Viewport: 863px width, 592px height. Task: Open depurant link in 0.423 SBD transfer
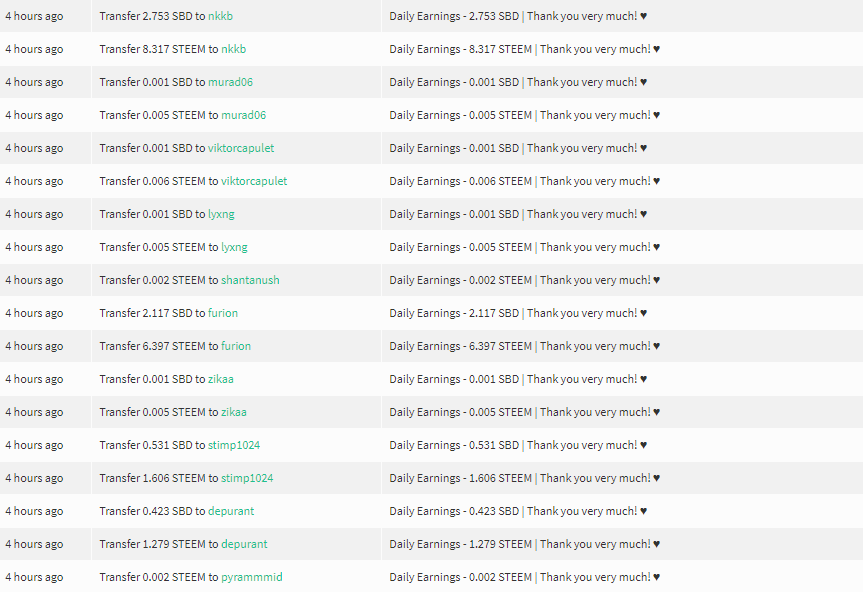pyautogui.click(x=231, y=511)
